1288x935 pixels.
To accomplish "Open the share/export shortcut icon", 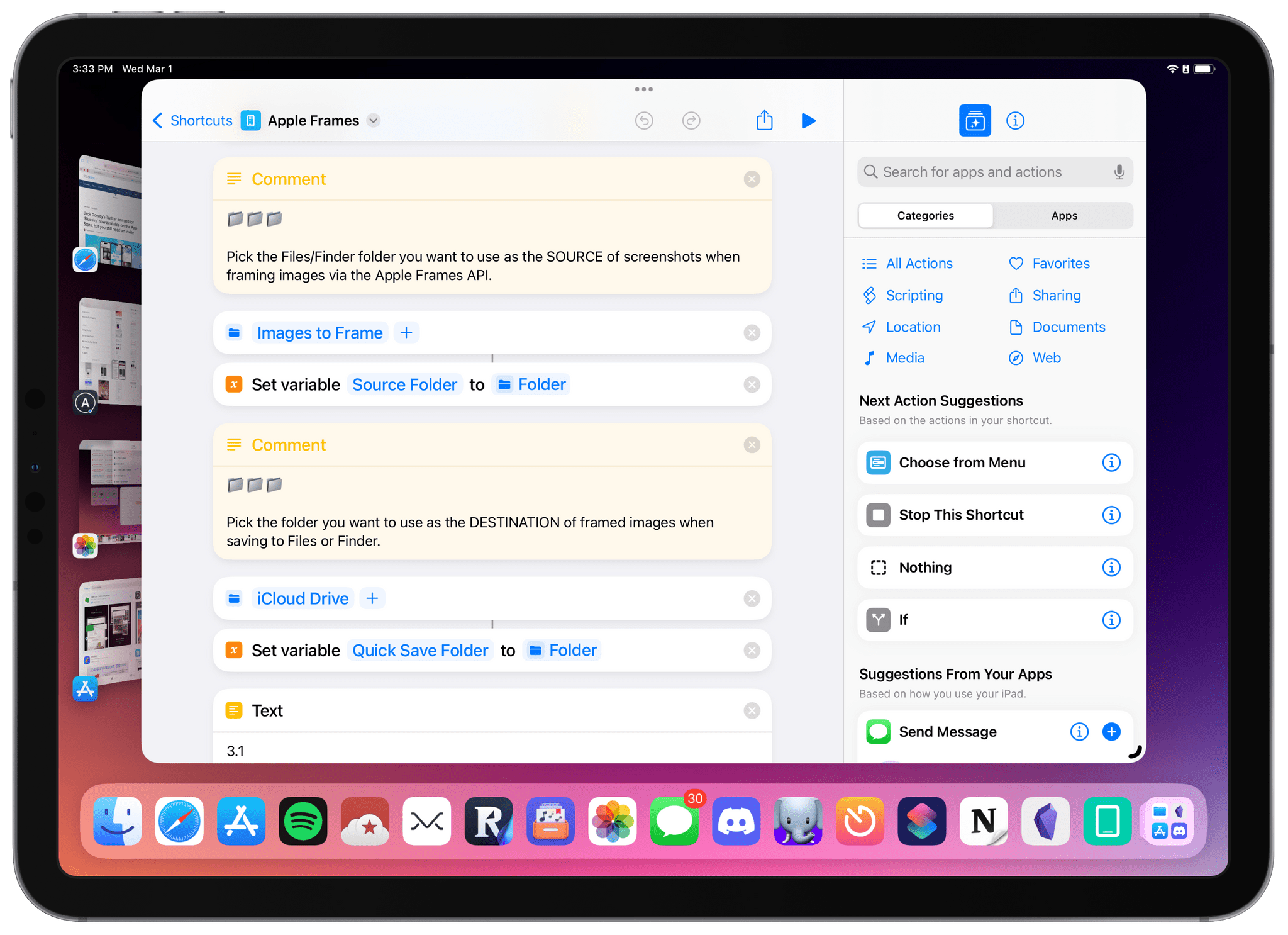I will coord(763,120).
